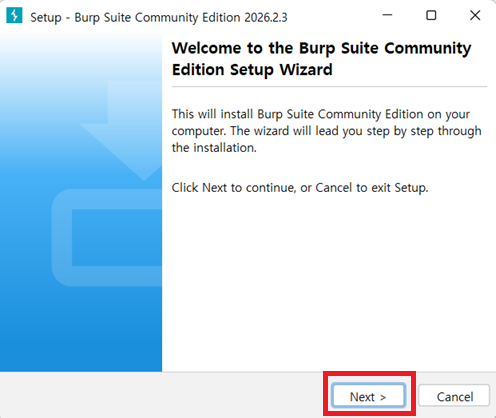Image resolution: width=496 pixels, height=418 pixels.
Task: Click the download arrow graphic in banner
Action: click(125, 130)
